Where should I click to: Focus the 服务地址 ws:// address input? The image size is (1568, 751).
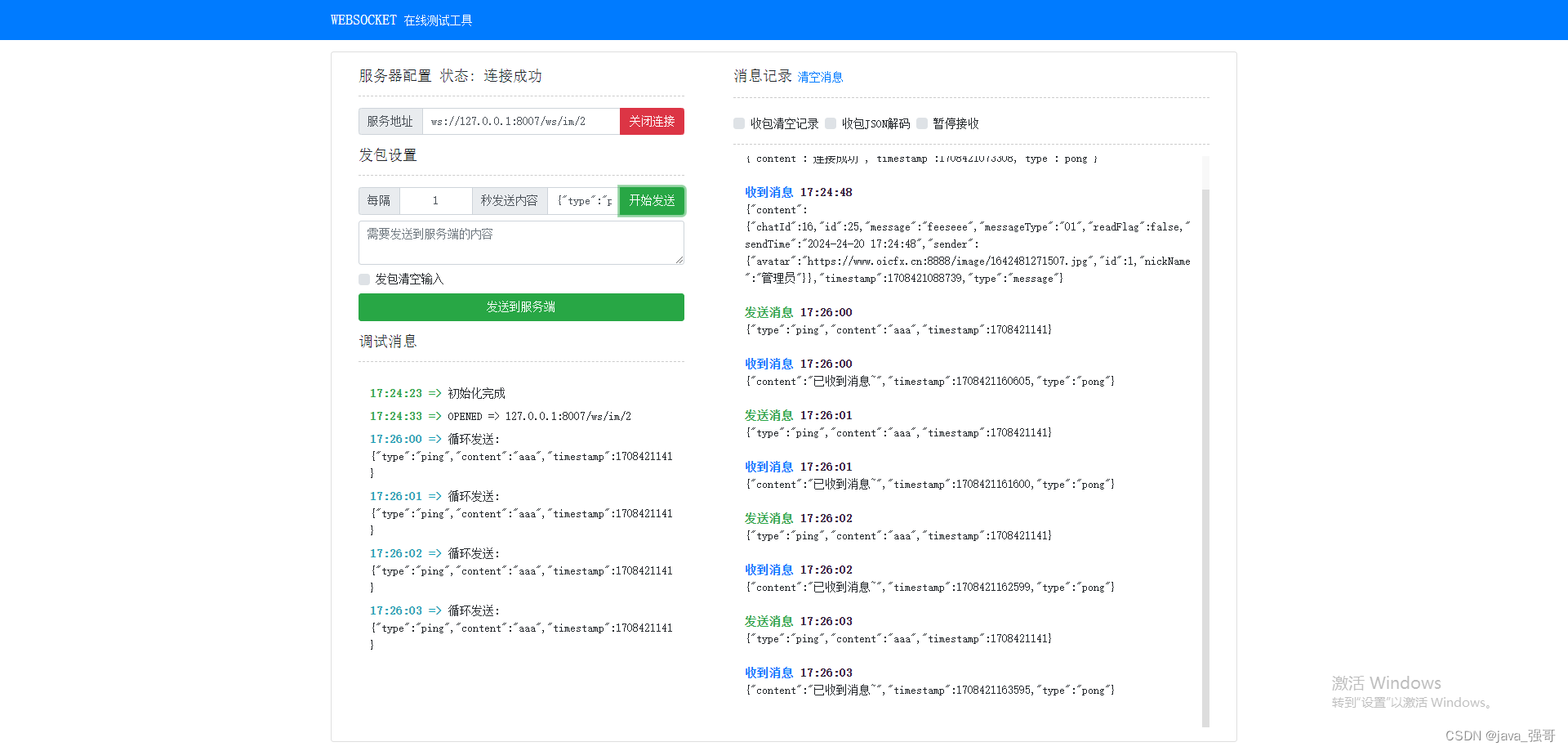click(521, 121)
